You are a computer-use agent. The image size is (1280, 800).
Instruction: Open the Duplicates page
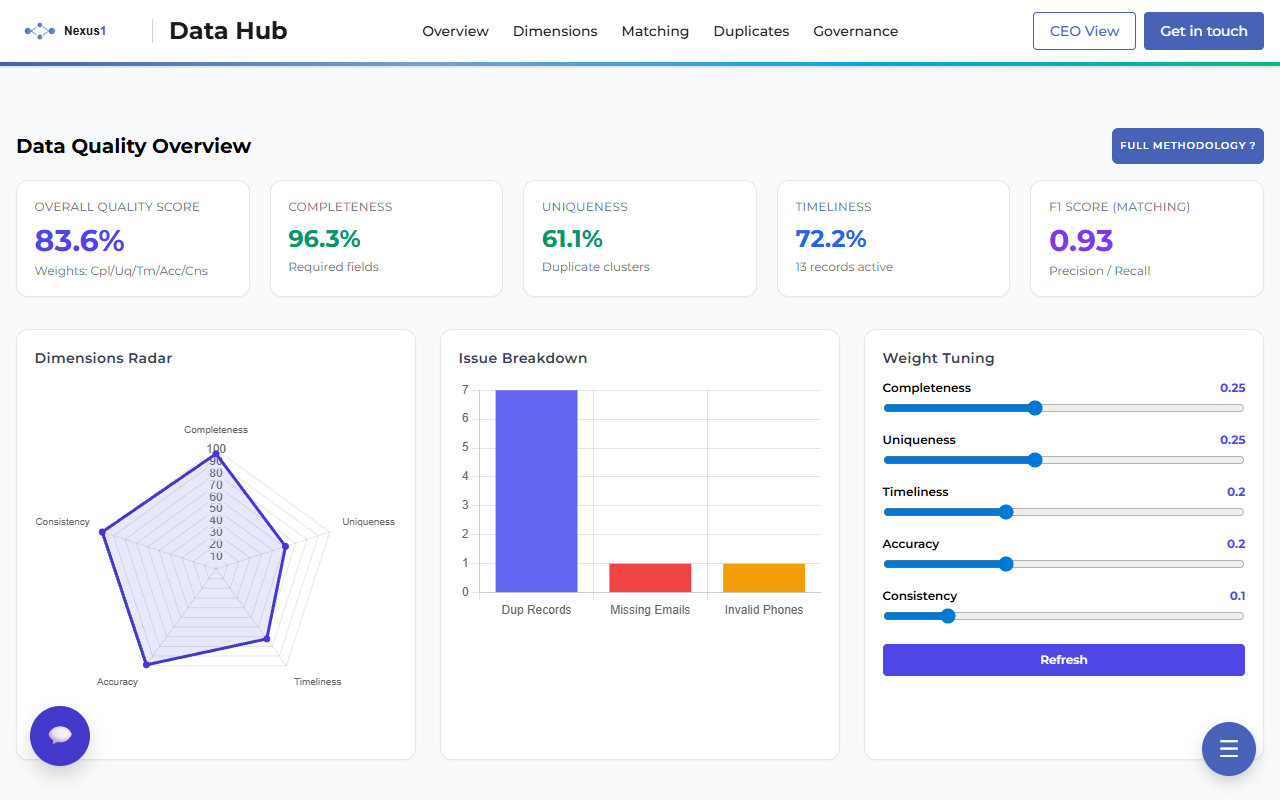pos(751,31)
